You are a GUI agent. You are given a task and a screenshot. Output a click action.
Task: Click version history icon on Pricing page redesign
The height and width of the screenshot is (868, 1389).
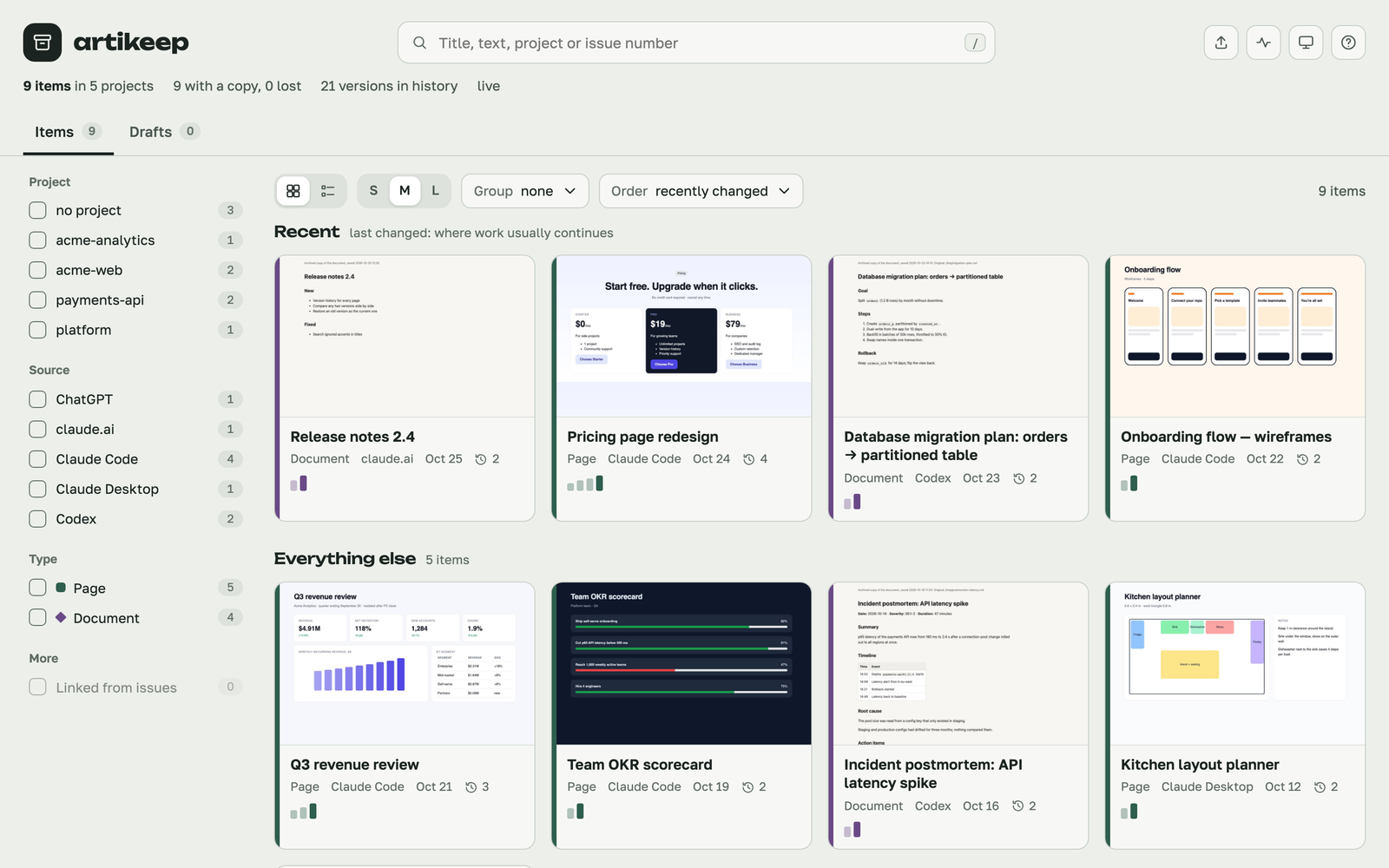(748, 459)
